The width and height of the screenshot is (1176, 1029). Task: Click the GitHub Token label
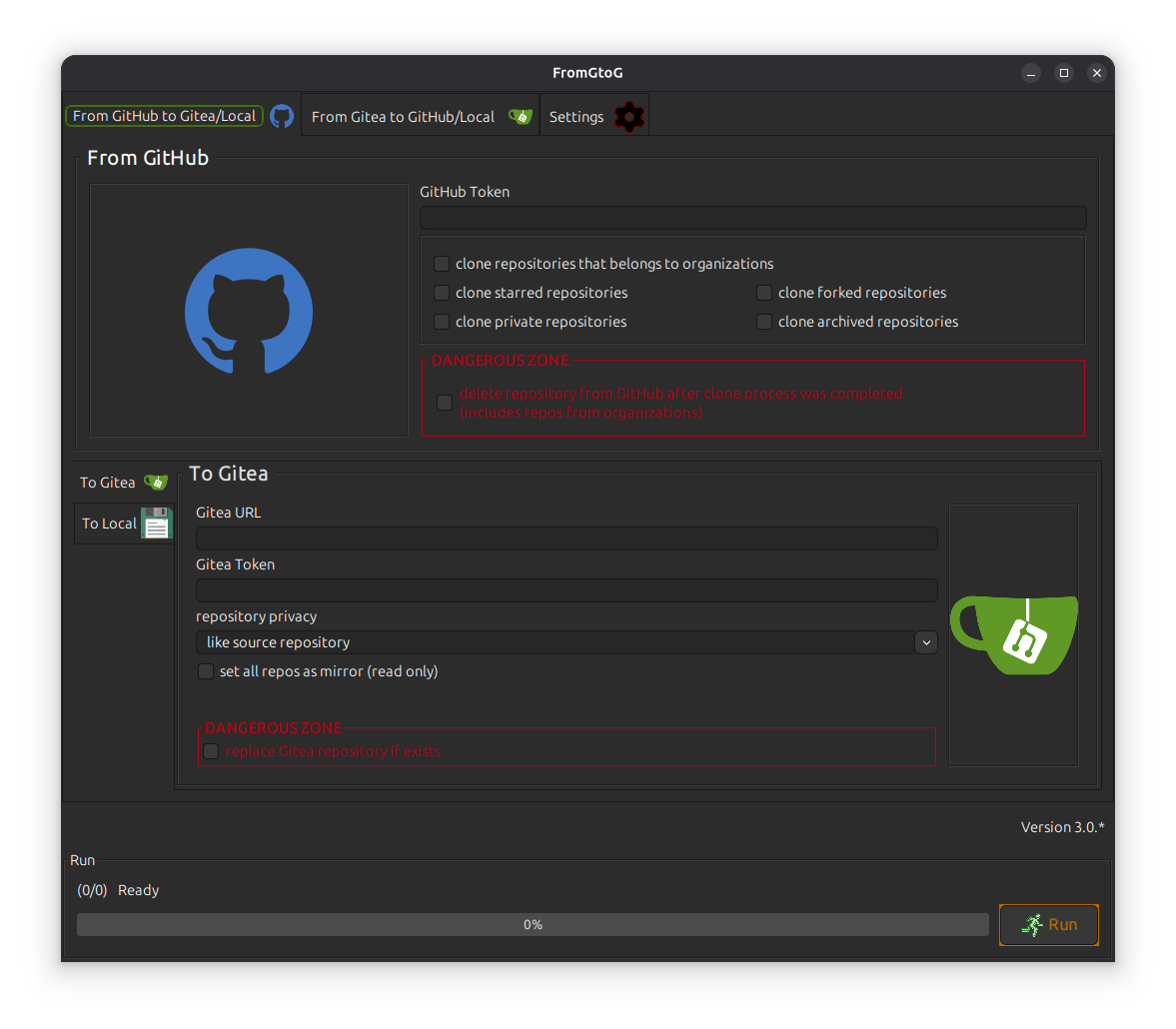tap(465, 192)
